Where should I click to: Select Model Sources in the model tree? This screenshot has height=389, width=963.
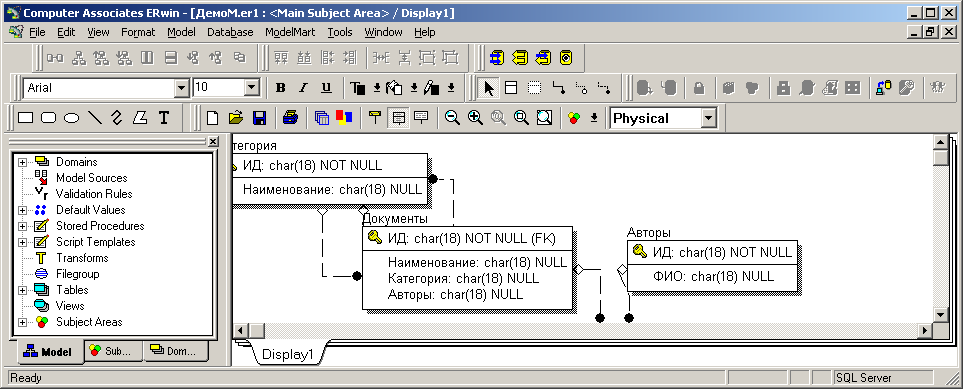coord(92,178)
